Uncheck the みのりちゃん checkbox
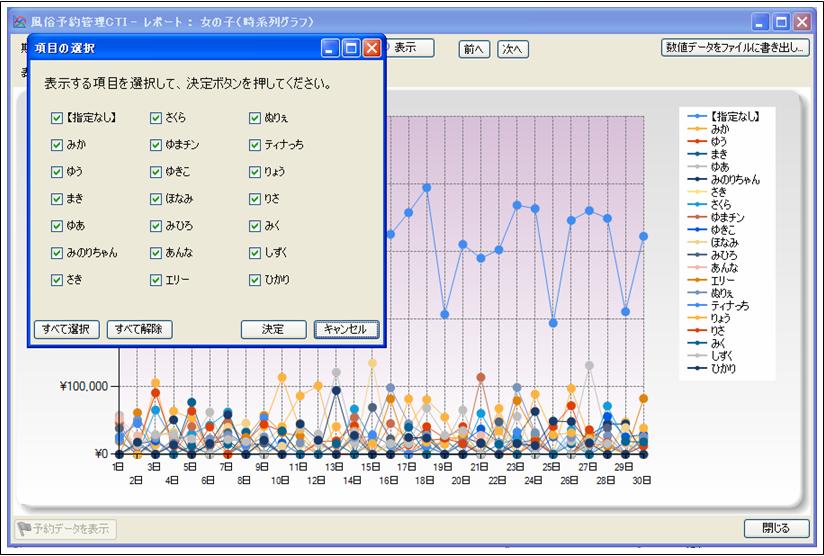Viewport: 824px width, 556px height. [x=57, y=253]
